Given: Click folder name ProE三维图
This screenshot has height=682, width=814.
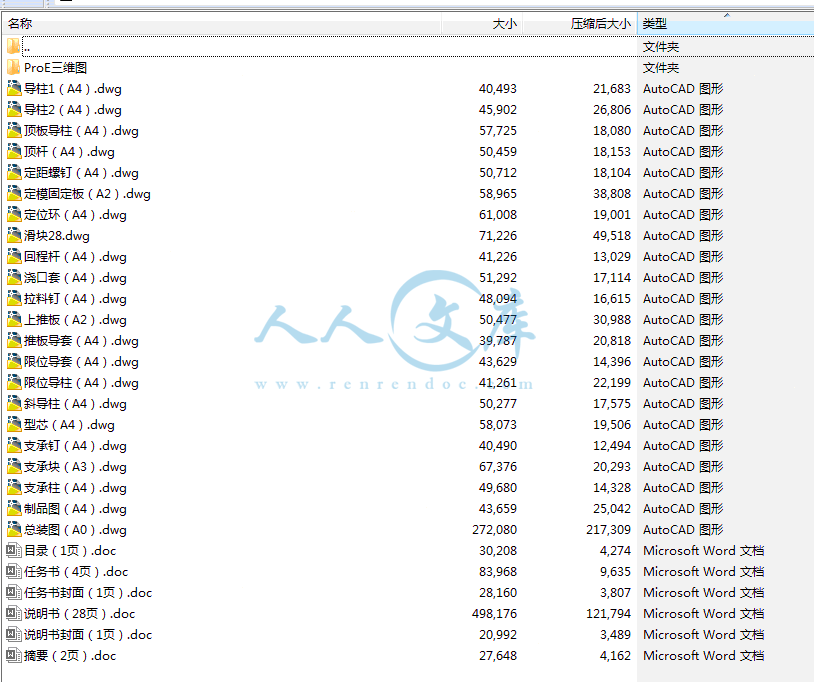Looking at the screenshot, I should point(56,68).
